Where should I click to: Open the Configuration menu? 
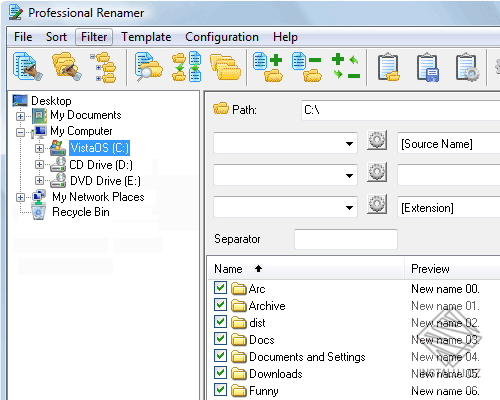(222, 37)
